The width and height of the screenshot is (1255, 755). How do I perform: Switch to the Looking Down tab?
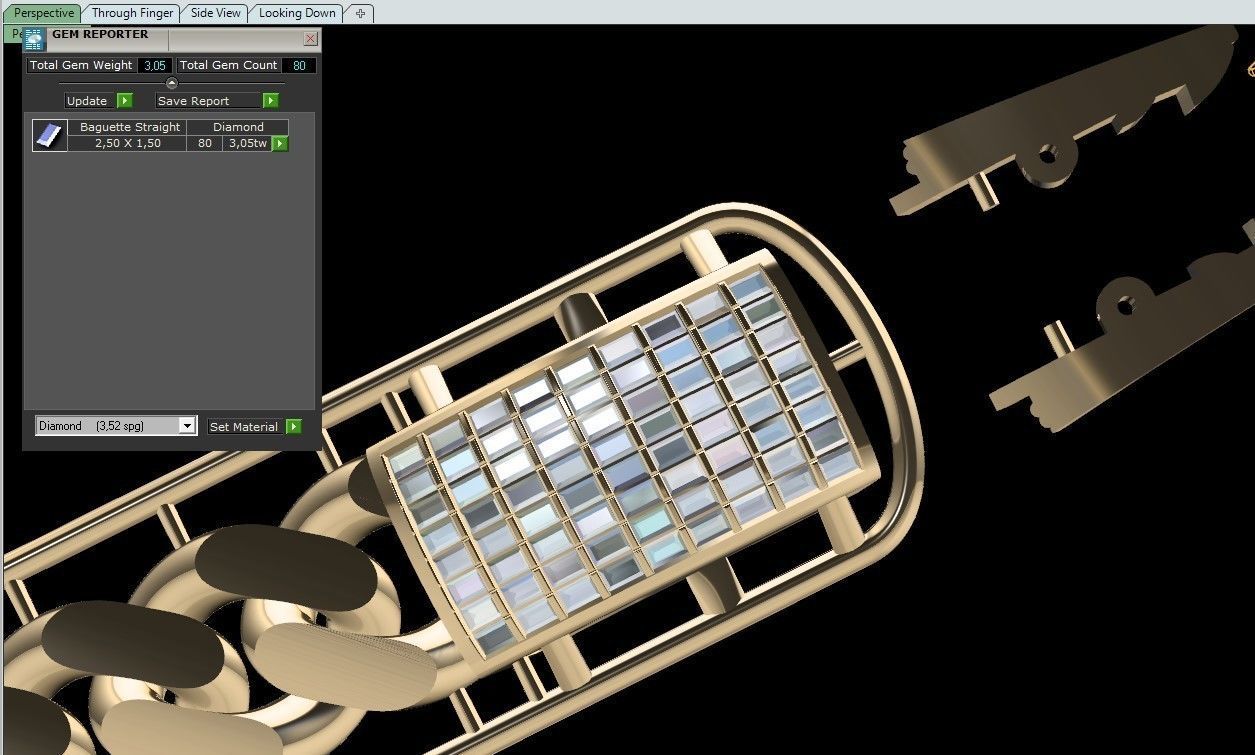(x=297, y=13)
